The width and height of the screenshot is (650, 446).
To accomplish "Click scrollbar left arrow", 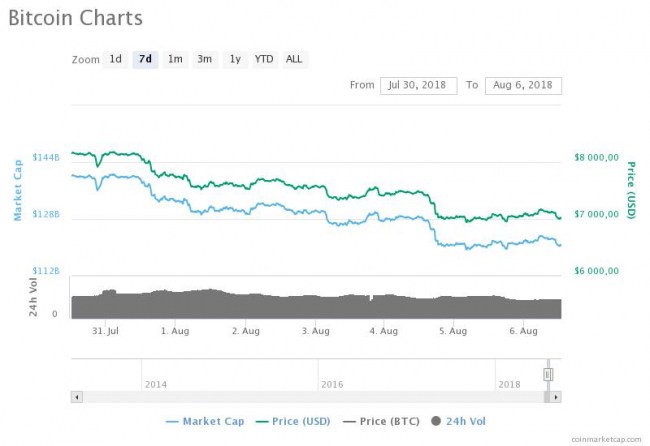I will tap(76, 397).
